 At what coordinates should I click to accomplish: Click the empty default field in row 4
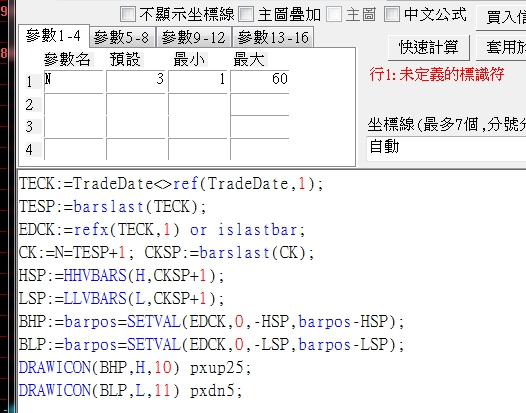pyautogui.click(x=136, y=149)
